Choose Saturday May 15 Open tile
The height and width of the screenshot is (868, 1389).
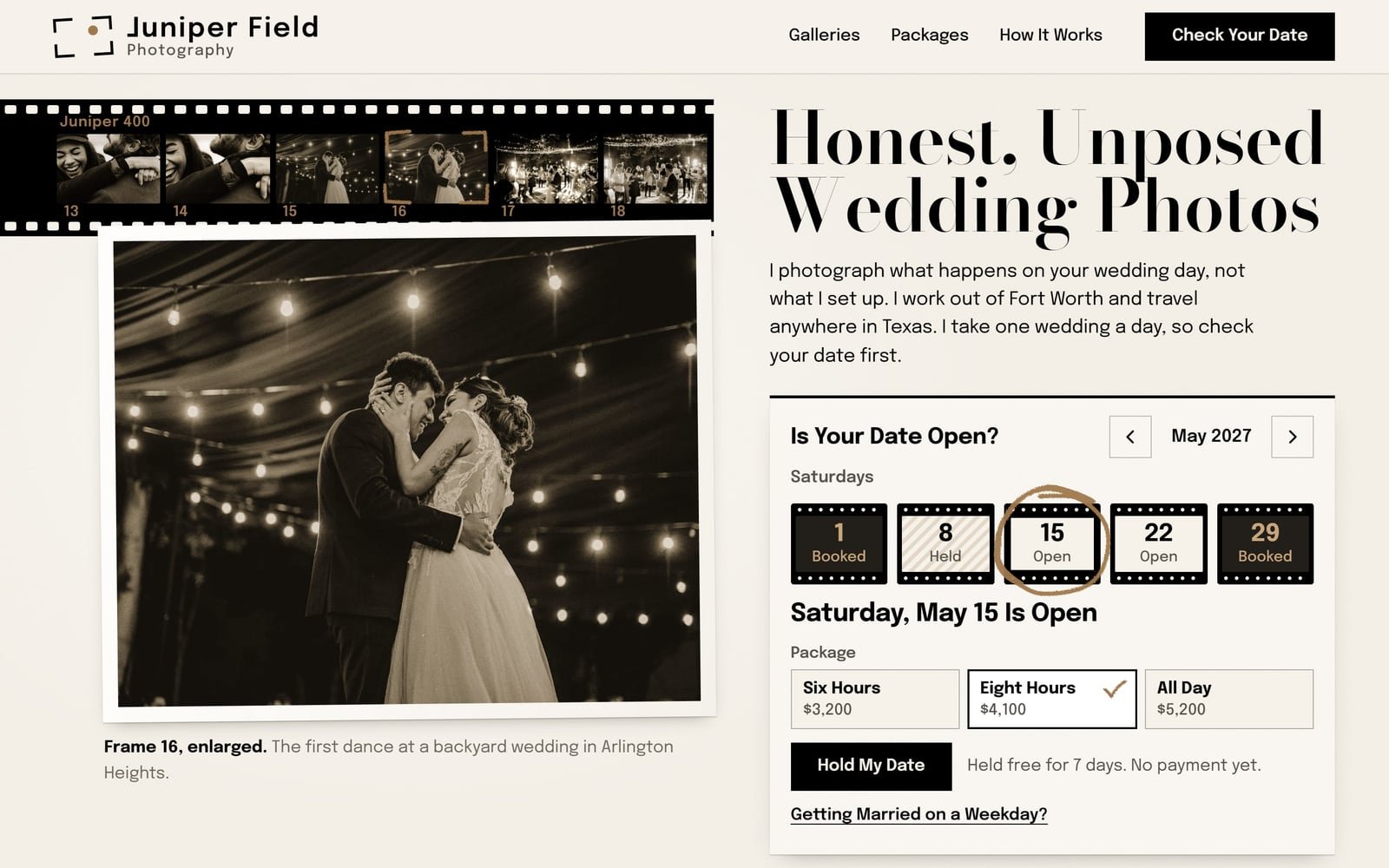(1051, 543)
